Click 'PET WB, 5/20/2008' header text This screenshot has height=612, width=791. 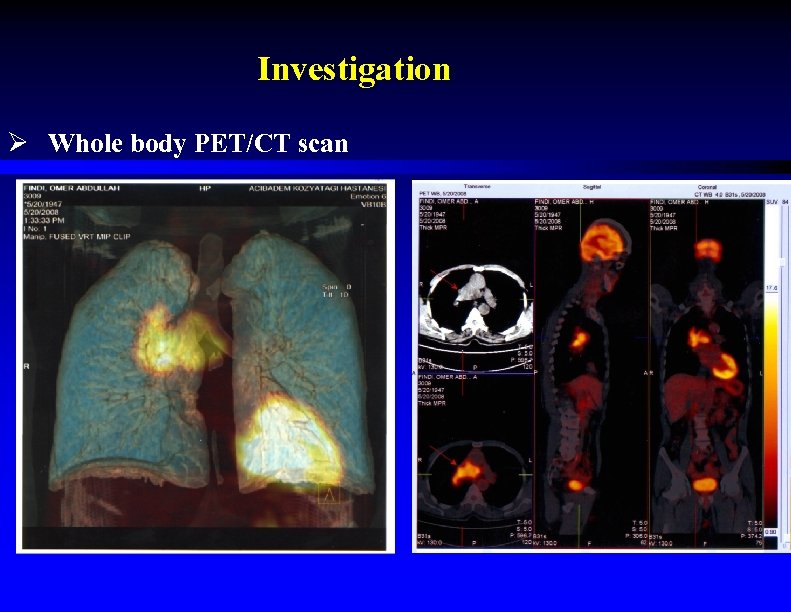[x=443, y=194]
